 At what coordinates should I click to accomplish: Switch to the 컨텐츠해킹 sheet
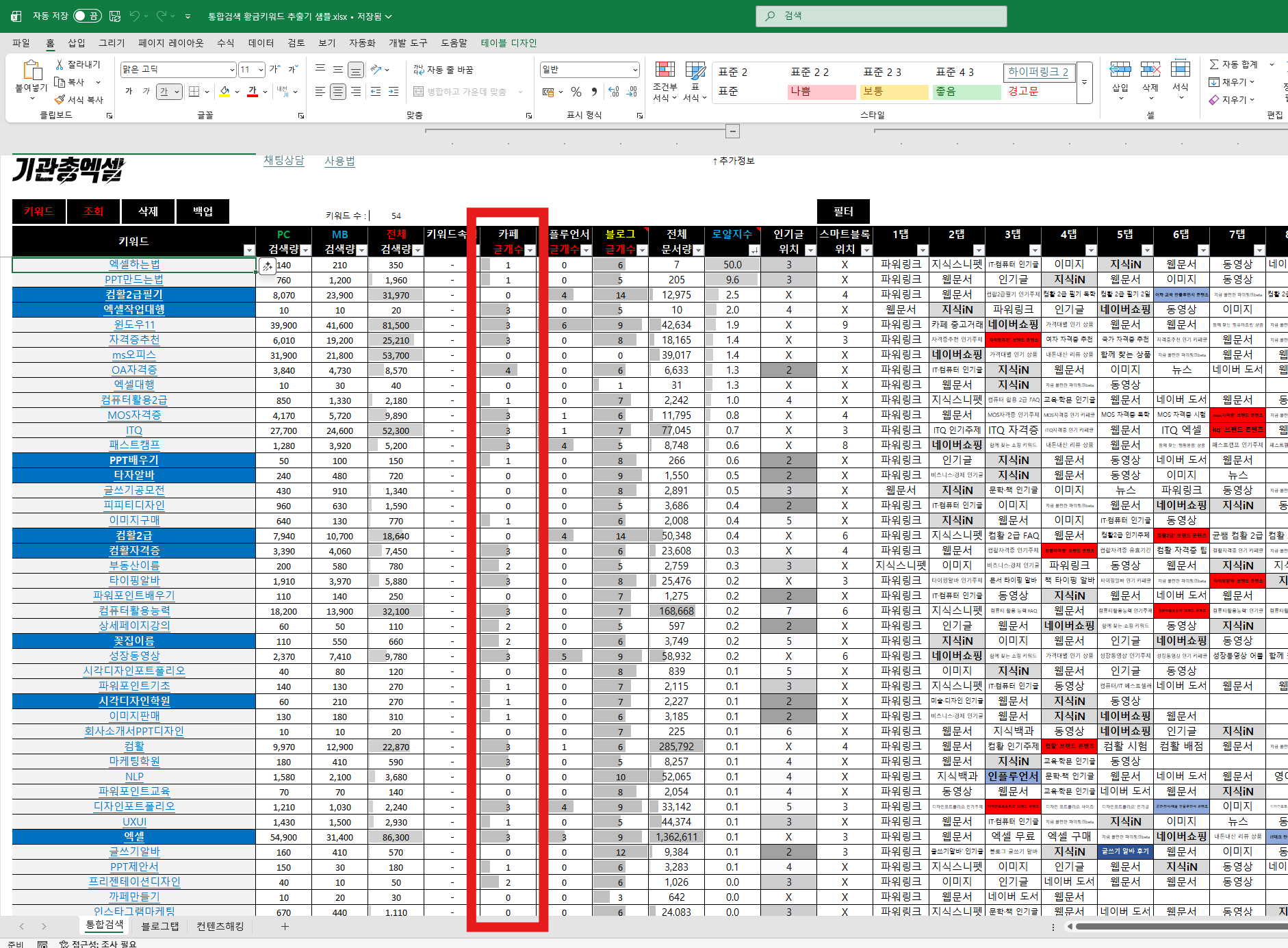point(220,926)
